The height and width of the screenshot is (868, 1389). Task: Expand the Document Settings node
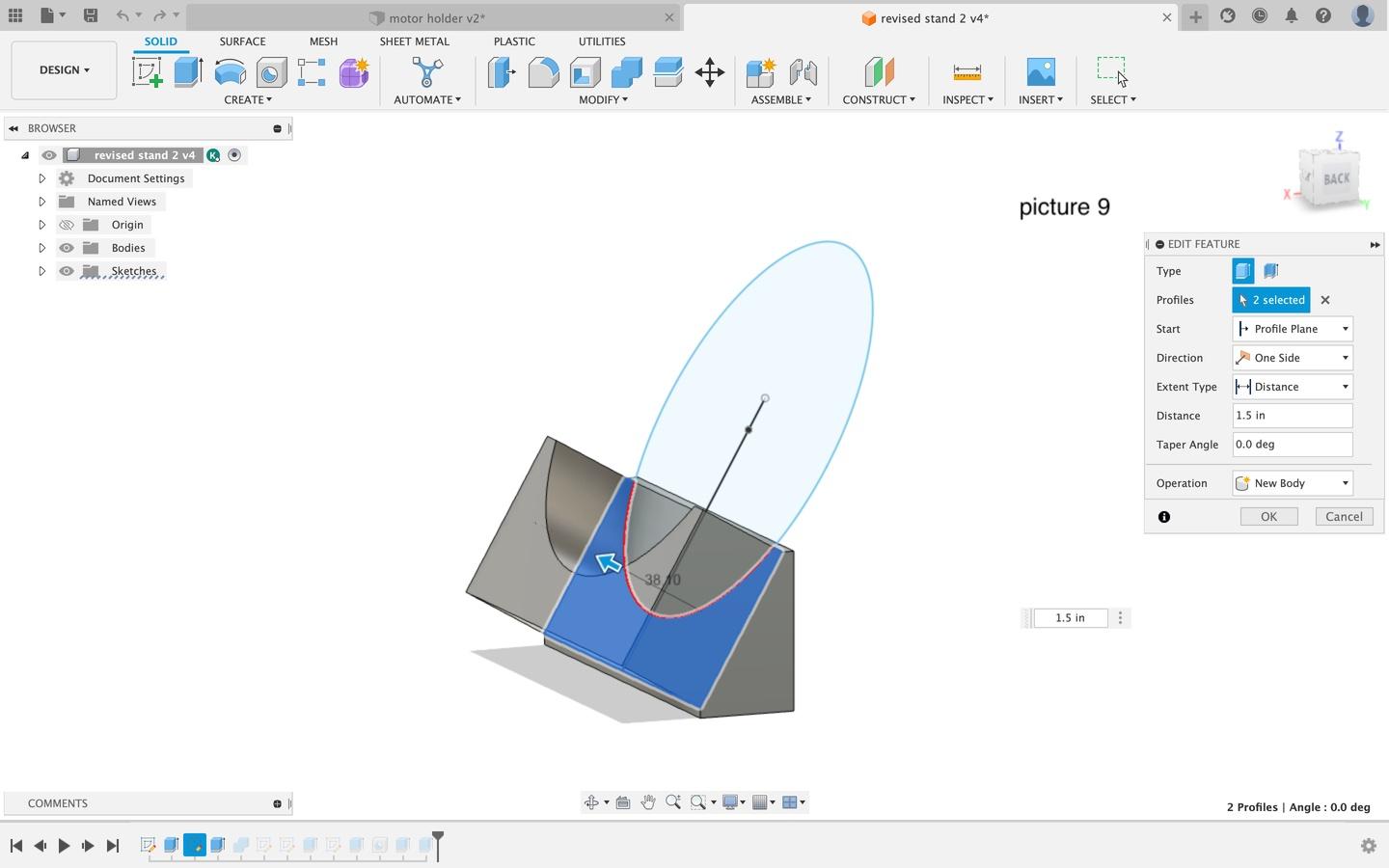[41, 178]
